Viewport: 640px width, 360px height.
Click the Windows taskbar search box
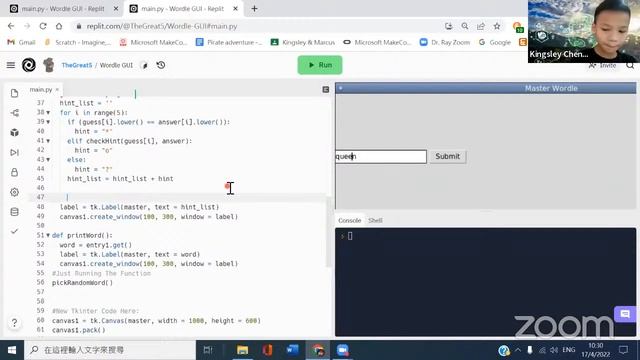(x=110, y=350)
